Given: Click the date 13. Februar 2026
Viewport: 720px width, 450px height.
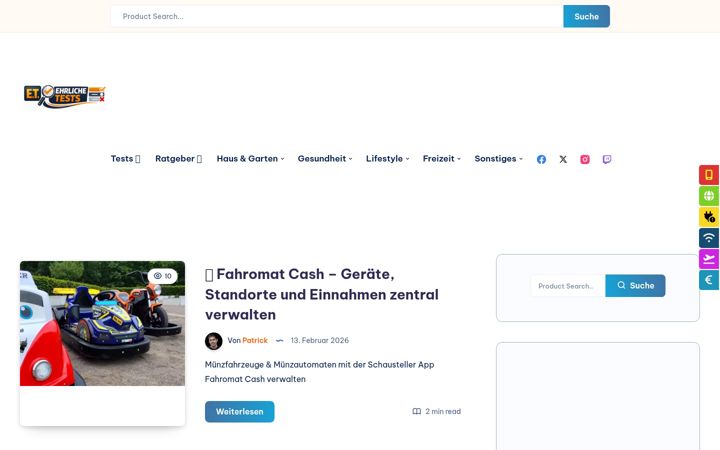Looking at the screenshot, I should (320, 341).
